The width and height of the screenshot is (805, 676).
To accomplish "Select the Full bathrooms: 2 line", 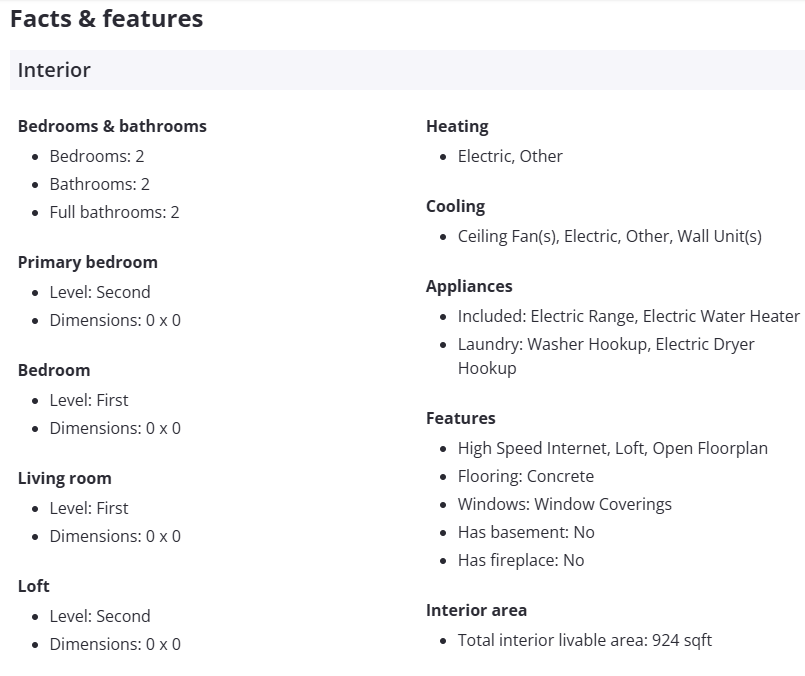I will (114, 212).
